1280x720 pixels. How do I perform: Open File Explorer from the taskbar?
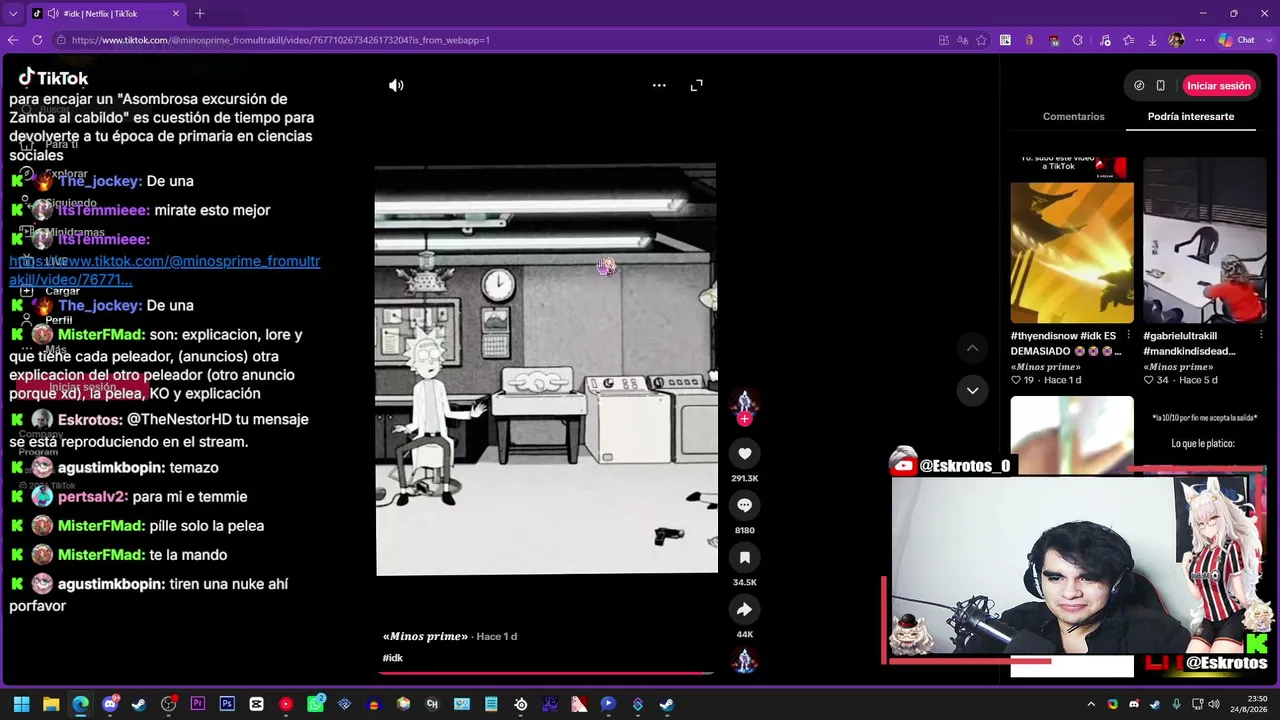point(51,704)
